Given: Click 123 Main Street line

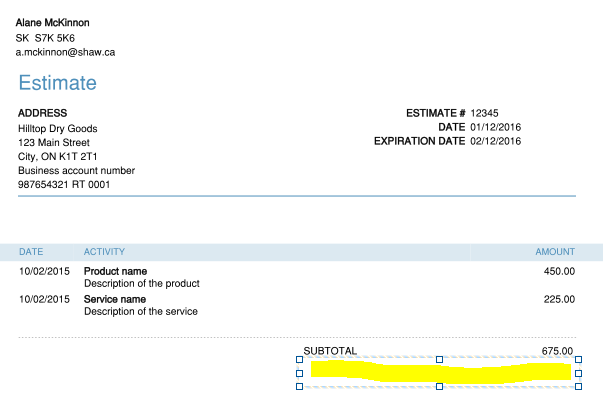Looking at the screenshot, I should coord(54,143).
